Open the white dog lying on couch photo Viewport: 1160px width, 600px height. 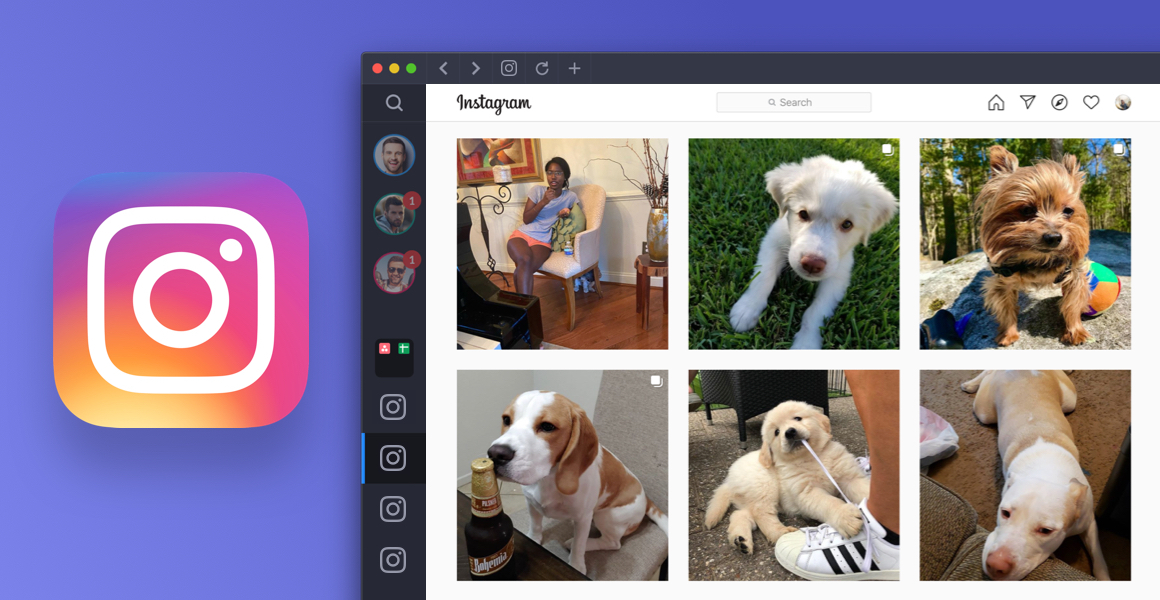1025,475
